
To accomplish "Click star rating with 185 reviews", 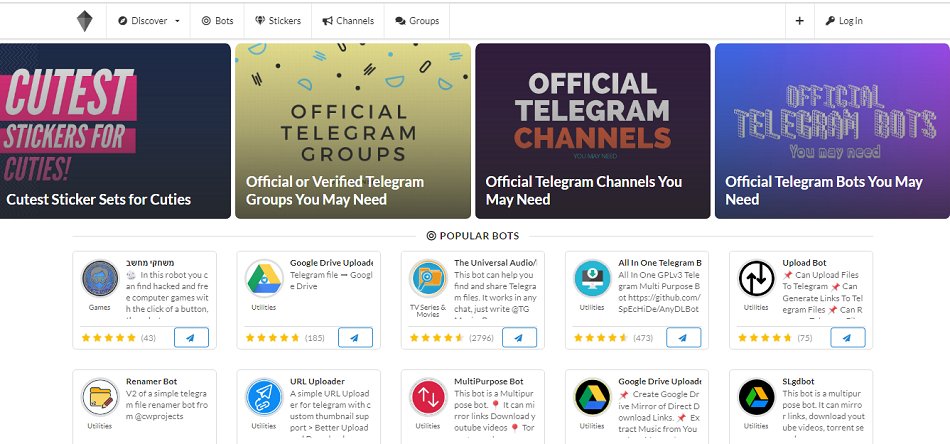I will point(272,337).
